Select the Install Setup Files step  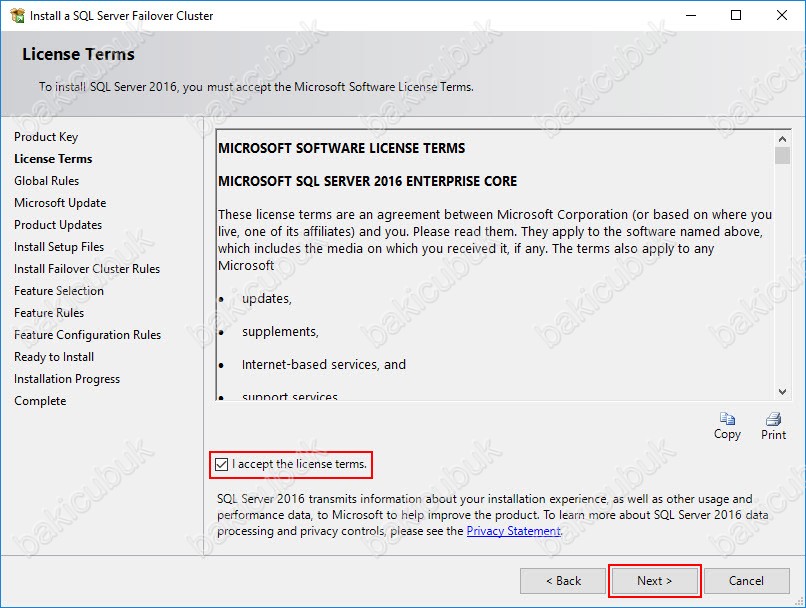click(x=59, y=247)
